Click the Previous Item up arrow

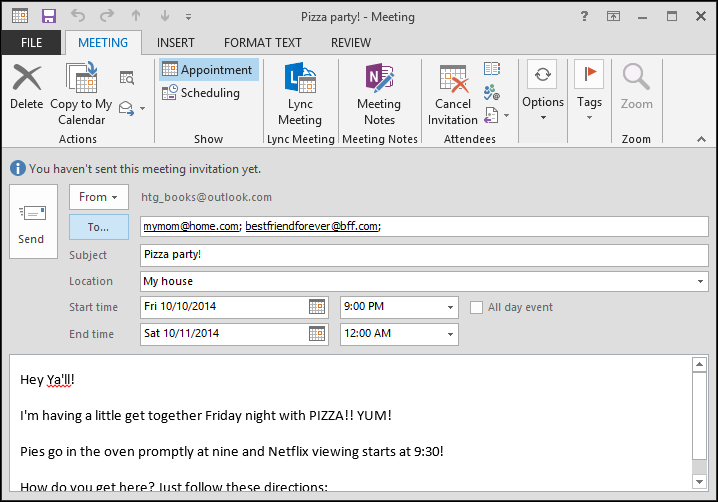tap(136, 16)
